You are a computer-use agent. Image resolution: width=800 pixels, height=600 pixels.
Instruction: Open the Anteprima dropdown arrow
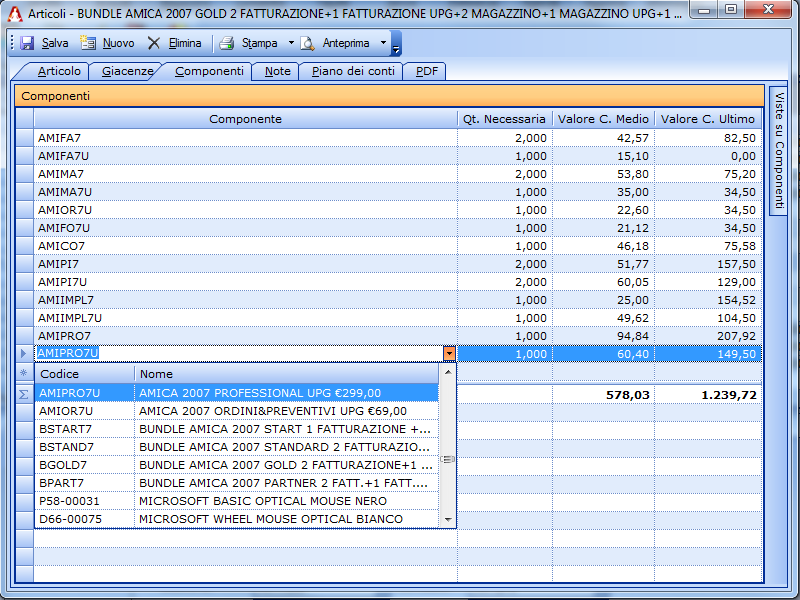pyautogui.click(x=383, y=43)
